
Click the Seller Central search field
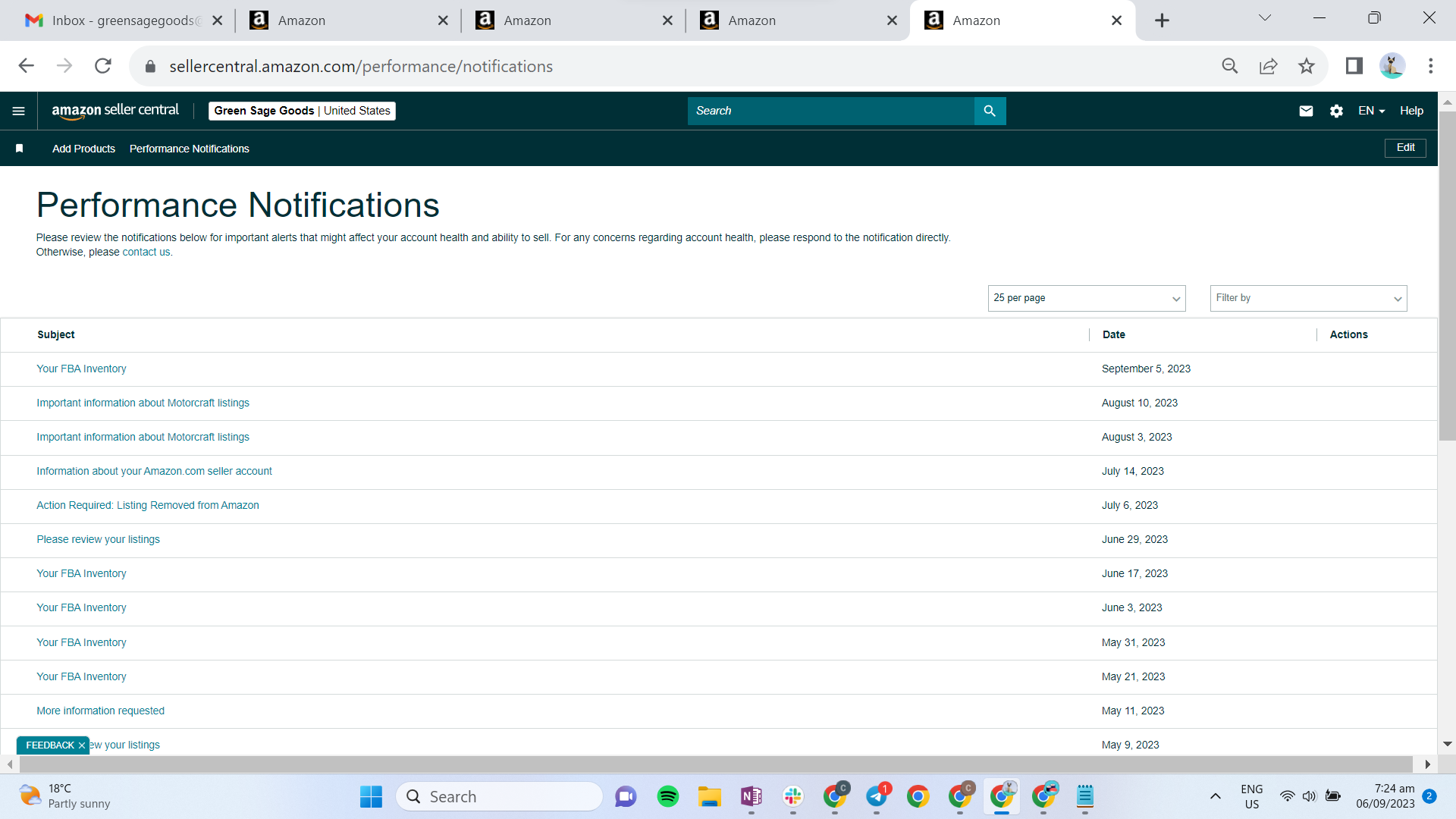[831, 111]
